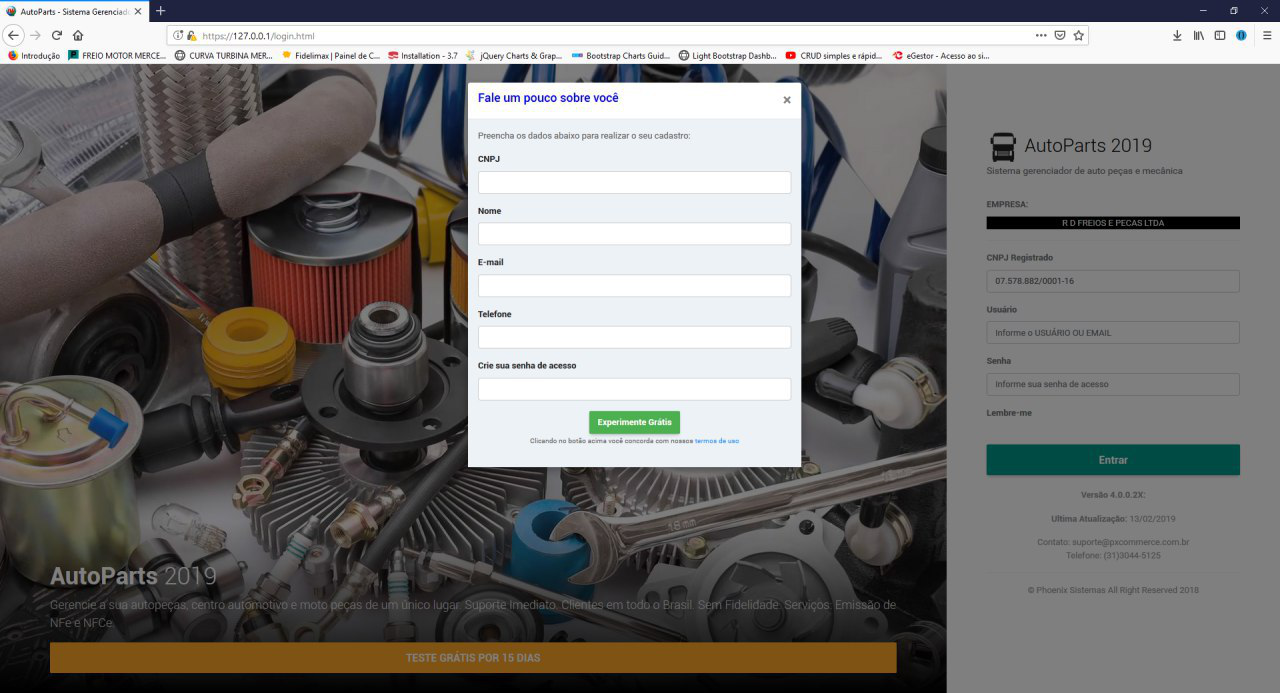The height and width of the screenshot is (693, 1280).
Task: Bookmark this page with the star icon
Action: (x=1078, y=35)
